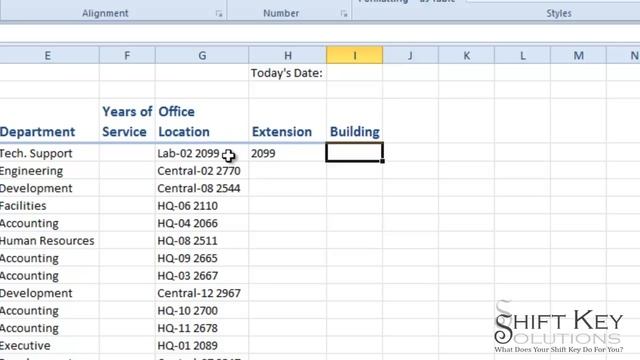This screenshot has height=360, width=640.
Task: Select the Central-08 2544 cell
Action: click(x=202, y=189)
